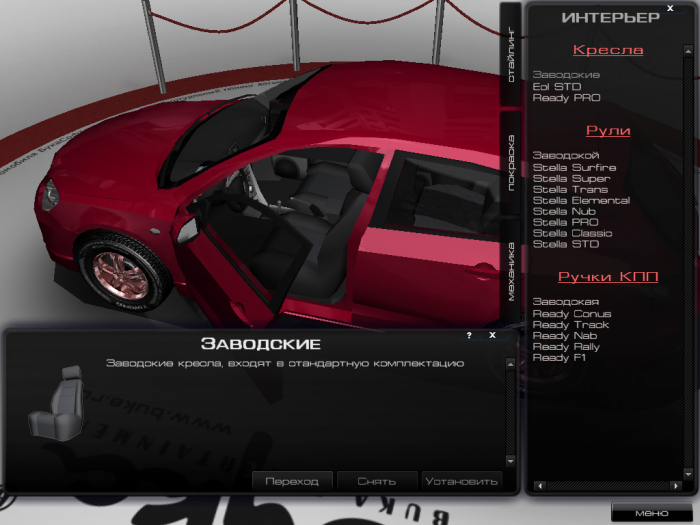Image resolution: width=700 pixels, height=525 pixels.
Task: Click the question mark help icon
Action: pos(469,335)
